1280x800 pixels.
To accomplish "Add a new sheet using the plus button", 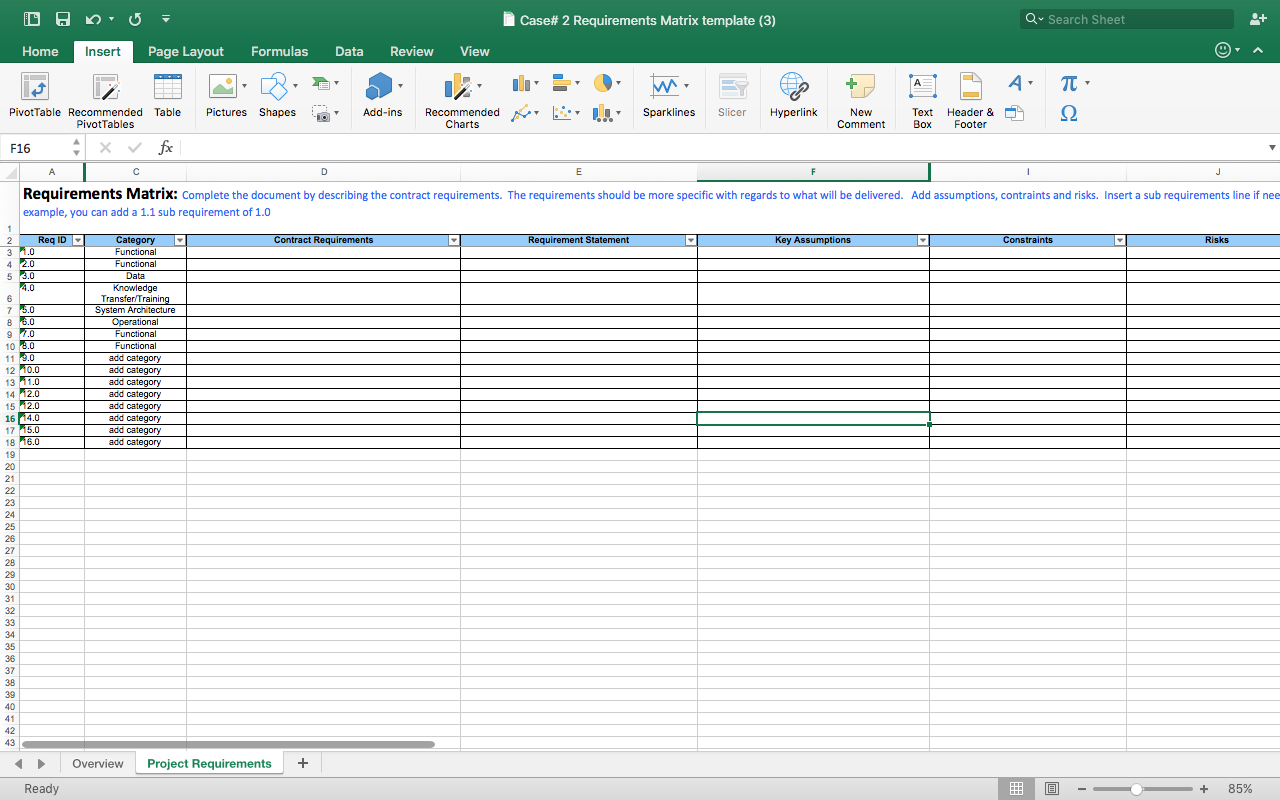I will (303, 762).
